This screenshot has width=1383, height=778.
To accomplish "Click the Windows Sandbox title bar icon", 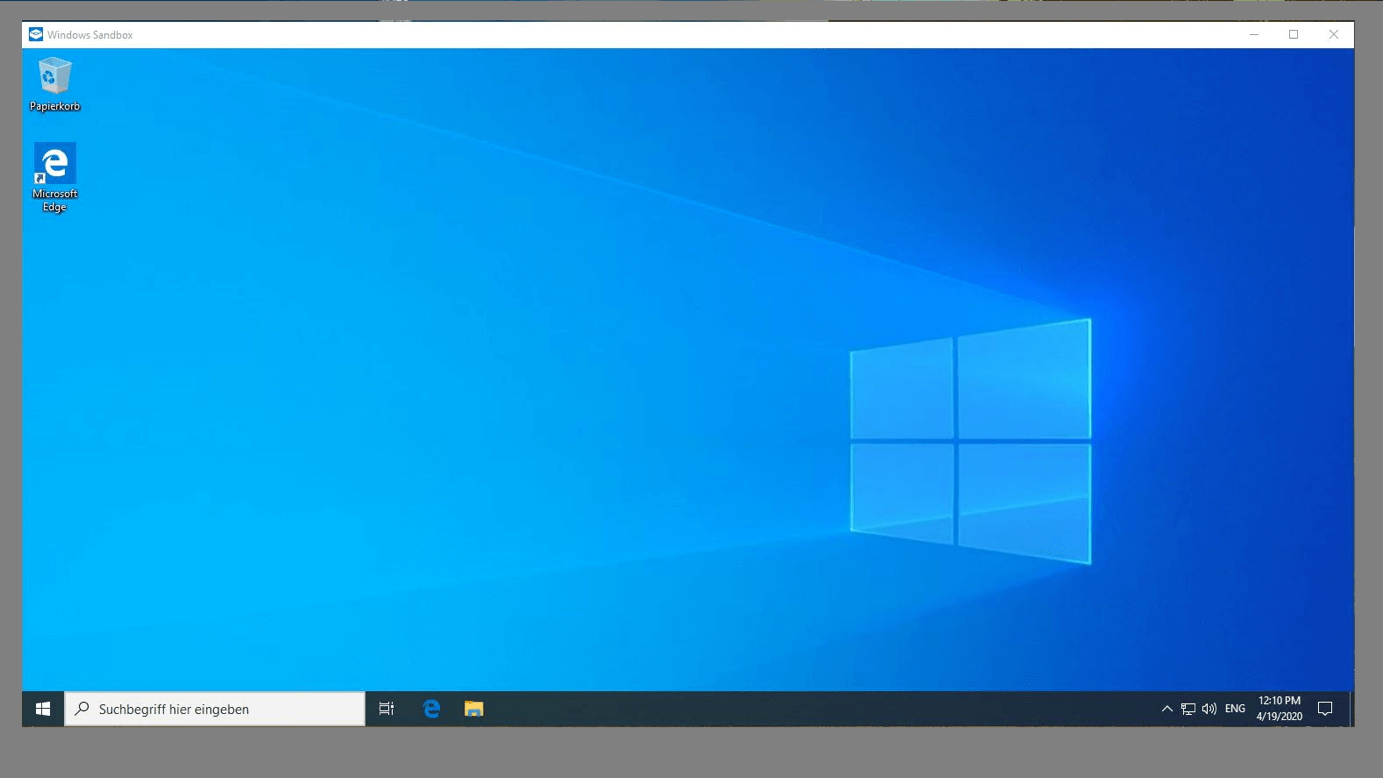I will (36, 34).
